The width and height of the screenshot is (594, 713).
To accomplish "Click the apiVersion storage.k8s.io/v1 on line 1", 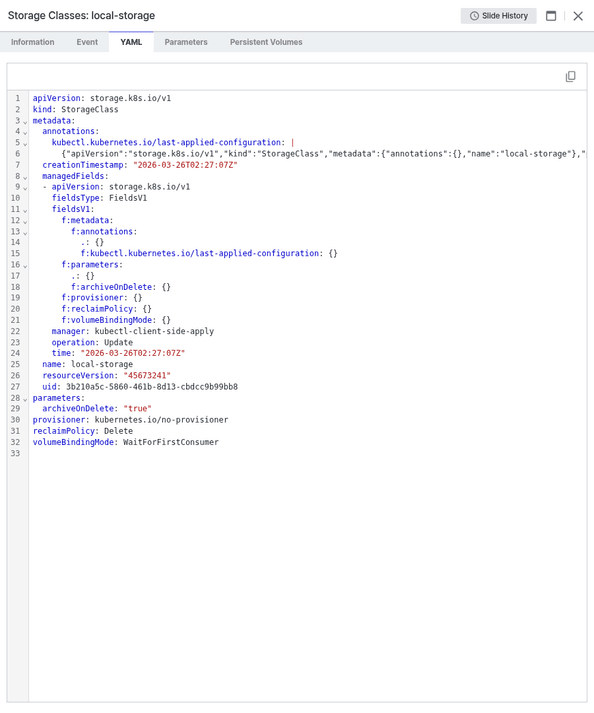I will pos(102,98).
